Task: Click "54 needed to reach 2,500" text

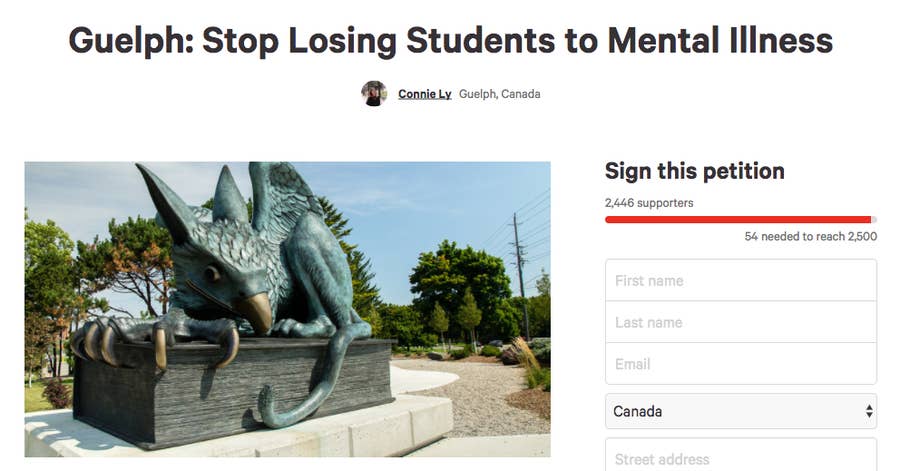Action: (810, 237)
